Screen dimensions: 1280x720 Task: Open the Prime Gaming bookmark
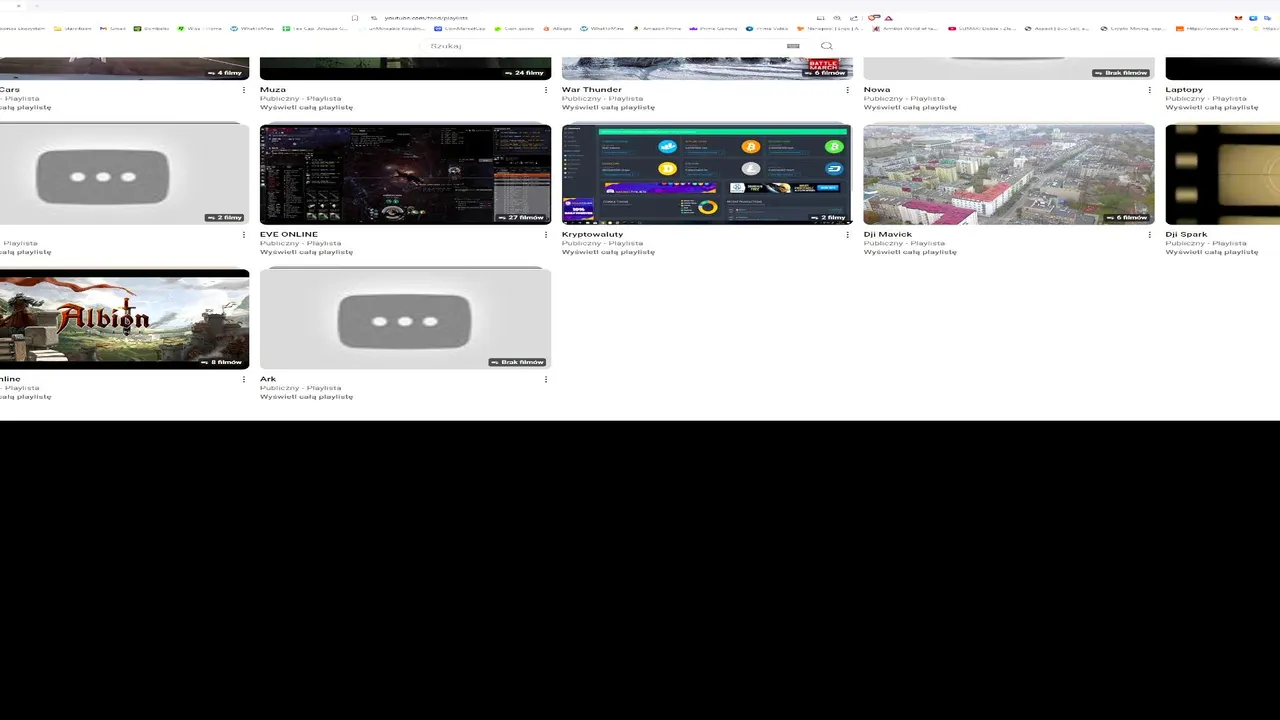pos(713,29)
